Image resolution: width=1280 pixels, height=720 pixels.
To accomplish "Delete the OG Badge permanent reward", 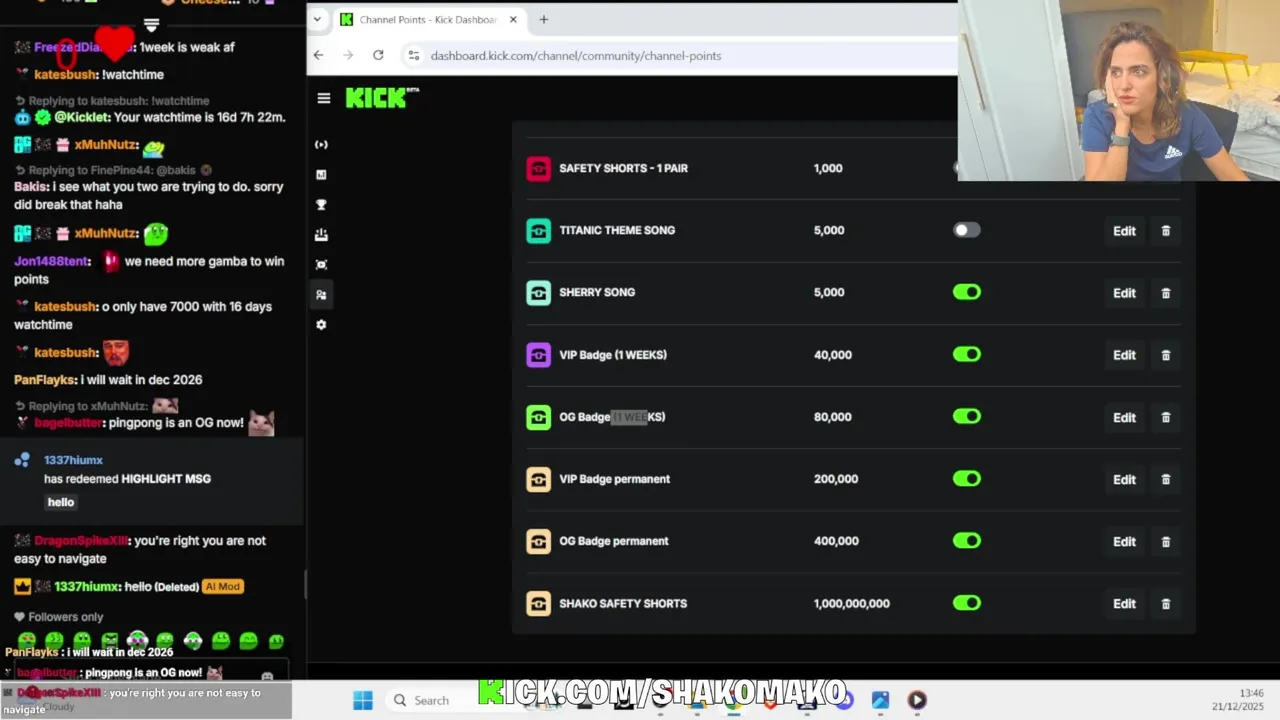I will [x=1165, y=541].
